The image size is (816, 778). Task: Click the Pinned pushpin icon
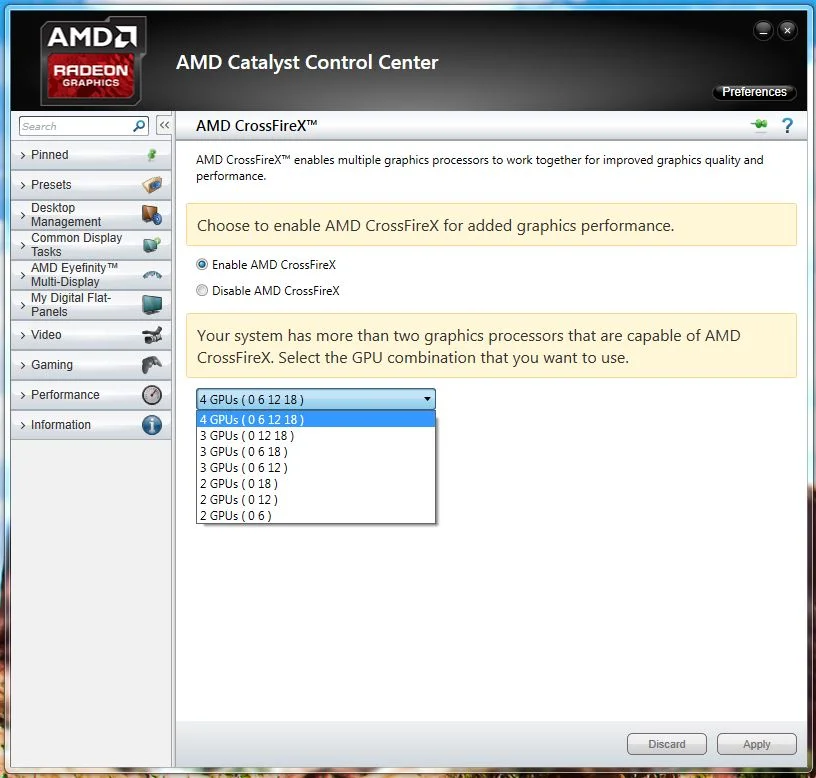pos(152,155)
